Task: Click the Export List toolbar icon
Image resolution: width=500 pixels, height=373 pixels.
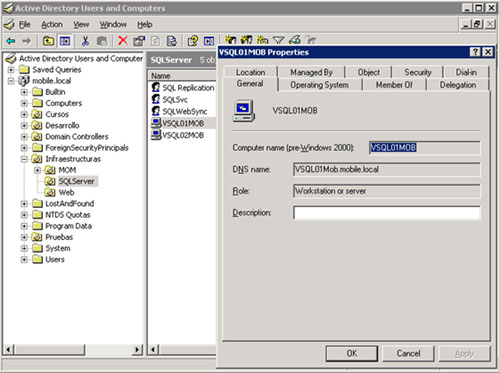Action: coord(172,41)
